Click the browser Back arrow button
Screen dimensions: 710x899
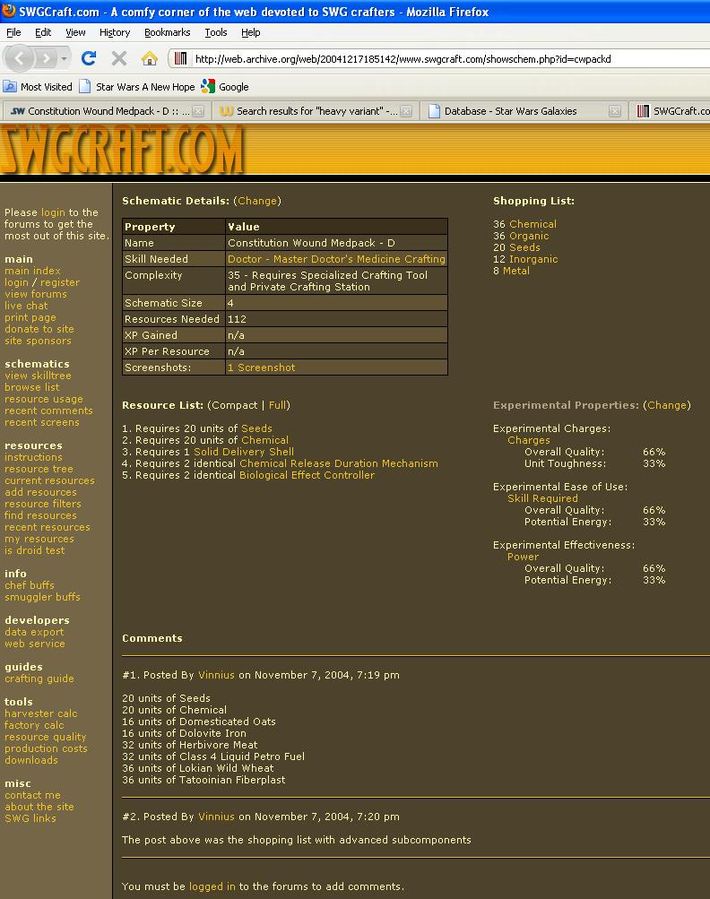pos(21,58)
